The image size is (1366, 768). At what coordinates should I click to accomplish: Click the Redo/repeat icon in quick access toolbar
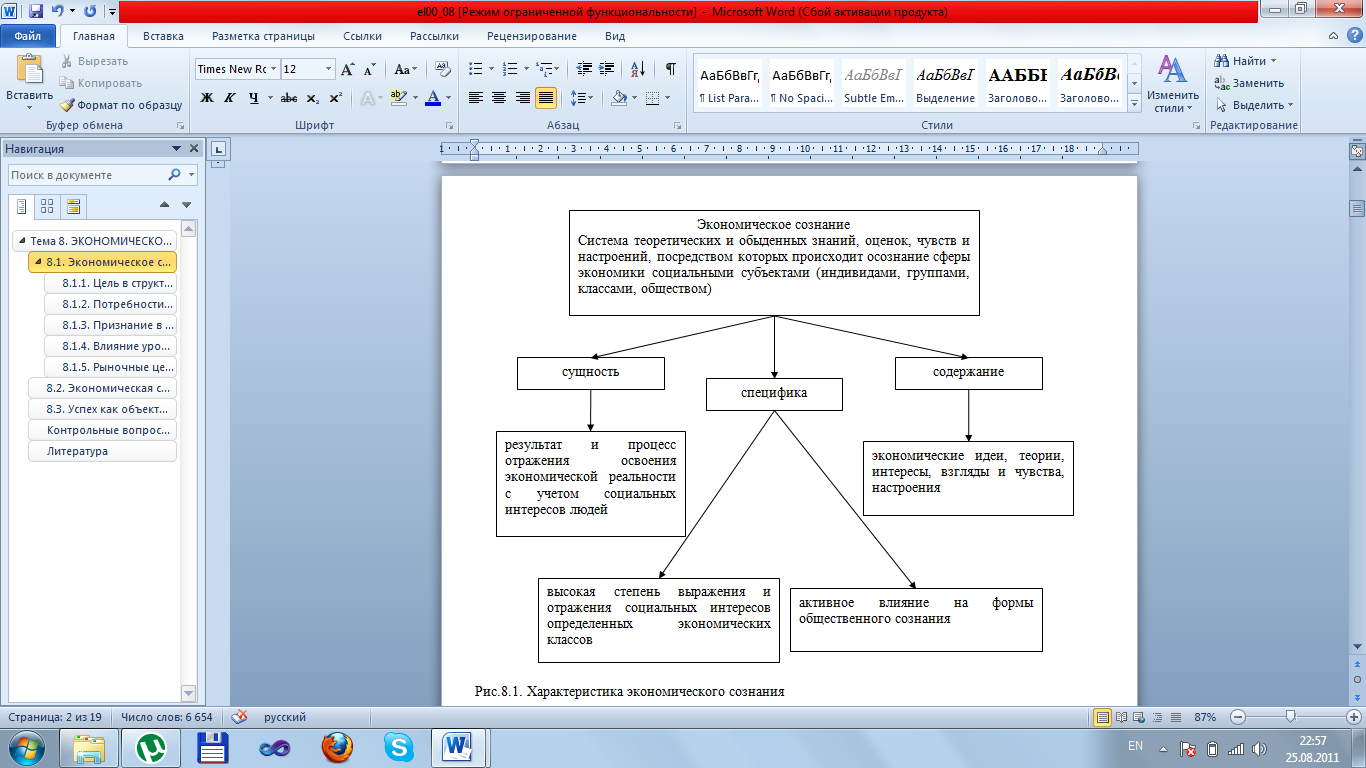click(90, 12)
